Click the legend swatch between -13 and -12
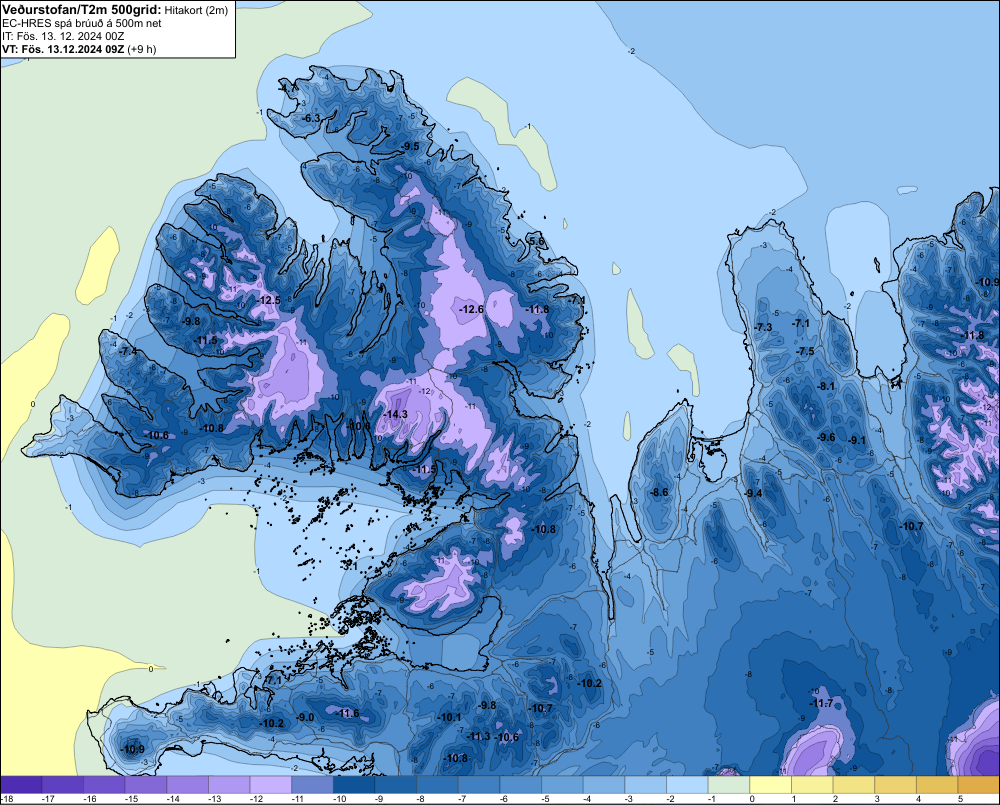The height and width of the screenshot is (805, 1000). (230, 785)
